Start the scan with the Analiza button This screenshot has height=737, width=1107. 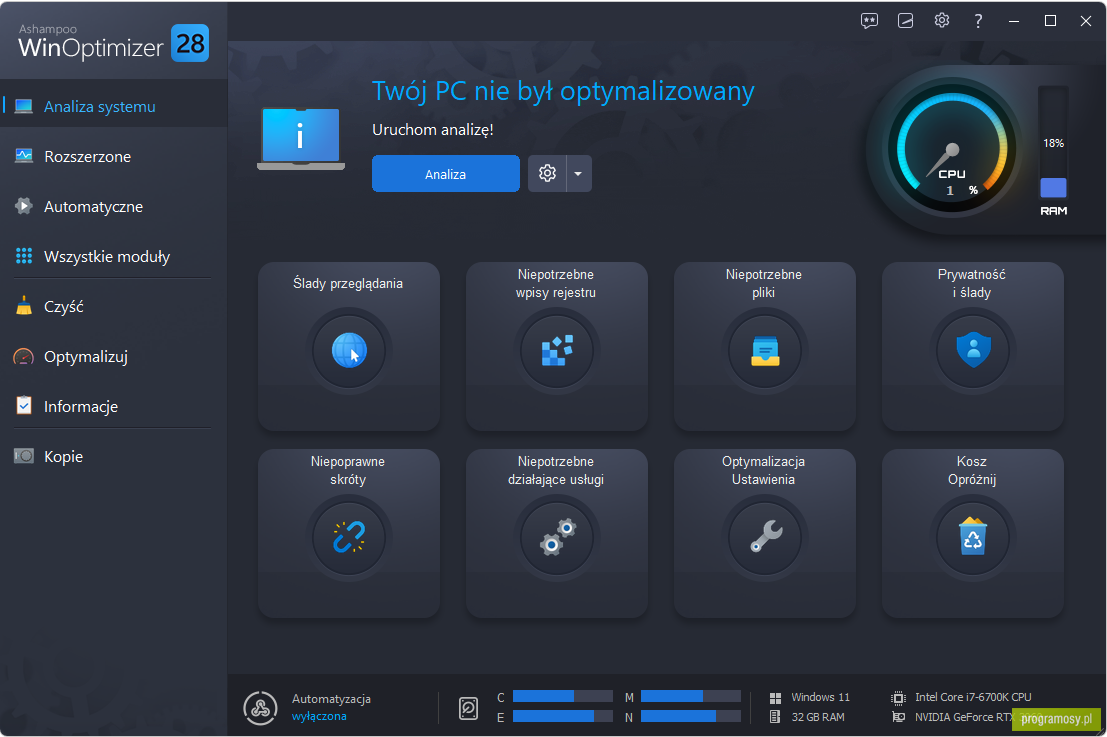445,174
